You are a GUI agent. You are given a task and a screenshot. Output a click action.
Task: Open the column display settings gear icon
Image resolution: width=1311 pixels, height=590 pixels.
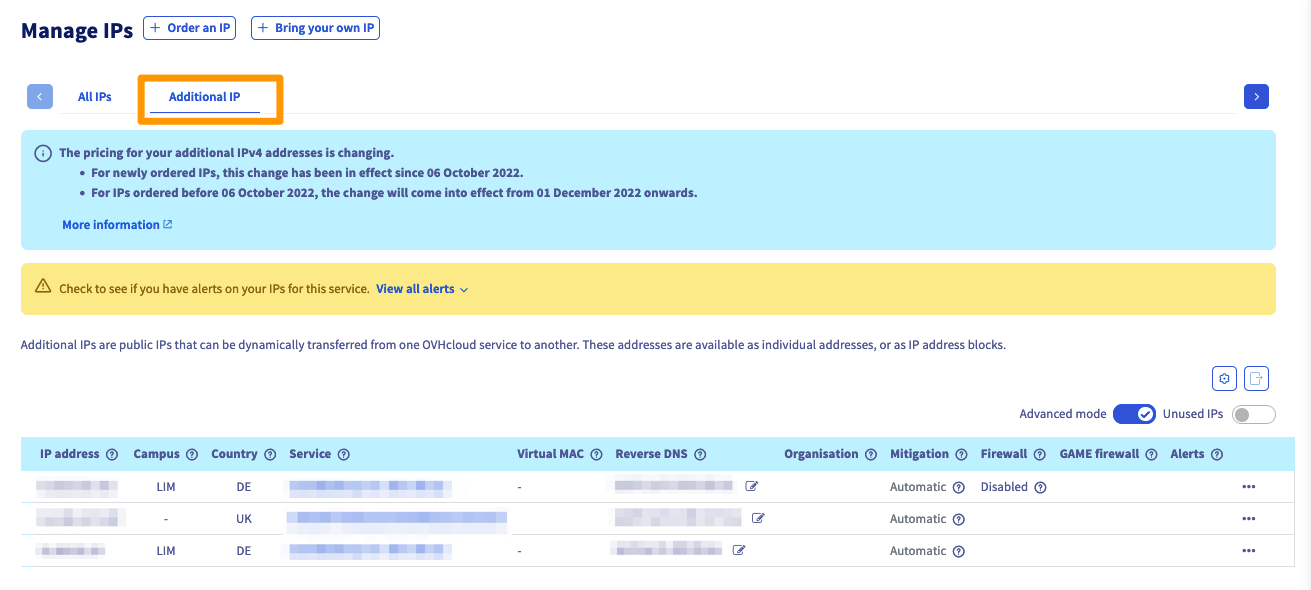click(x=1224, y=378)
